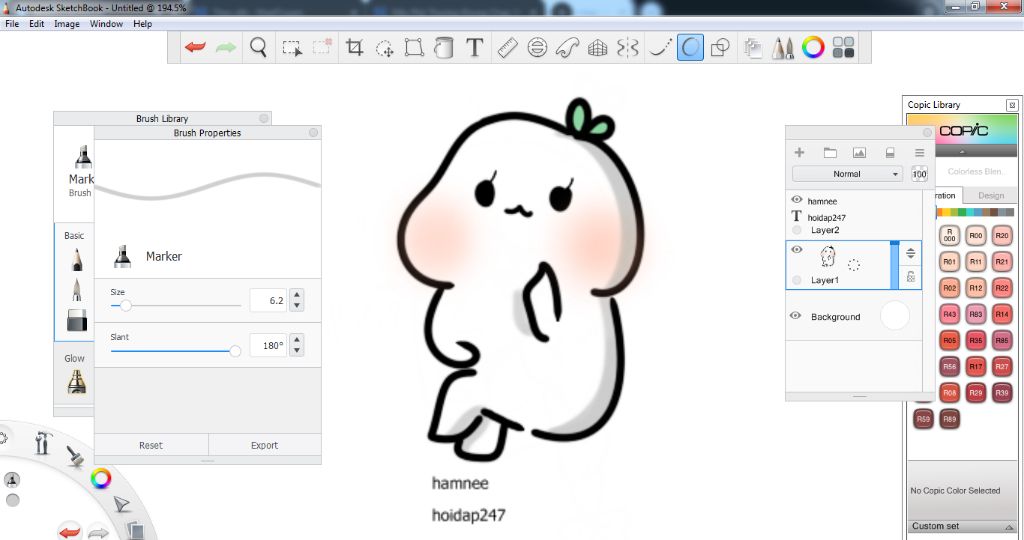Toggle visibility of the hamnee layer
The image size is (1024, 540).
pos(796,200)
